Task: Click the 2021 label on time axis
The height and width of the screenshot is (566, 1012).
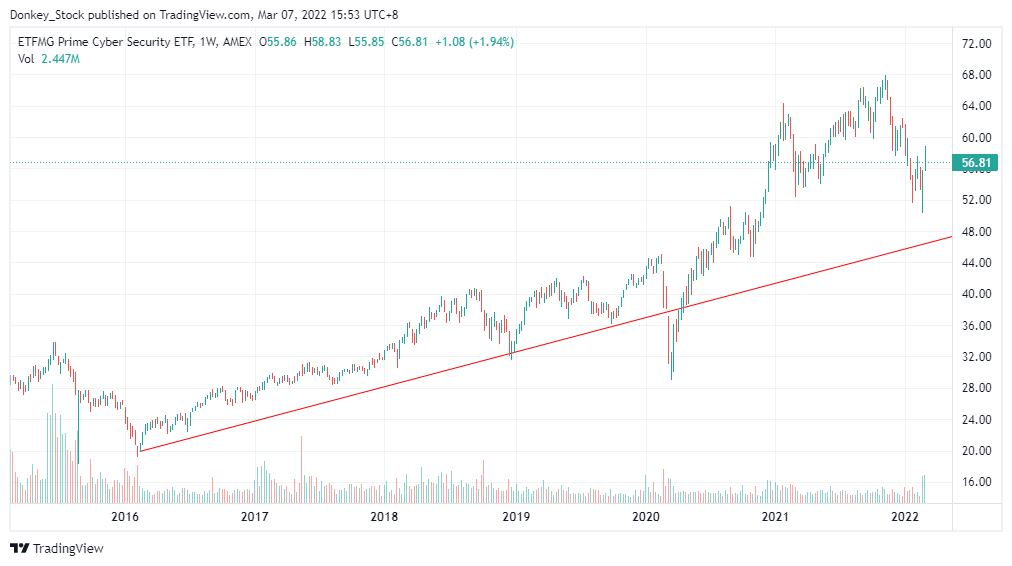Action: tap(775, 517)
